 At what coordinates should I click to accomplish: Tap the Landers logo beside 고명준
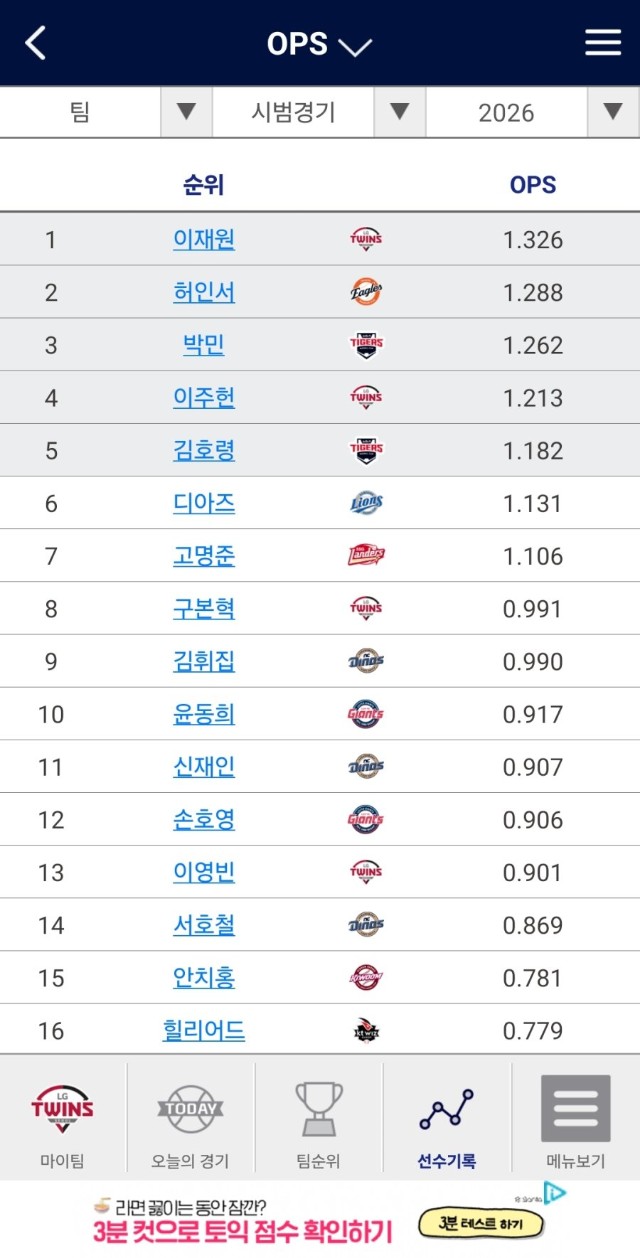(366, 556)
